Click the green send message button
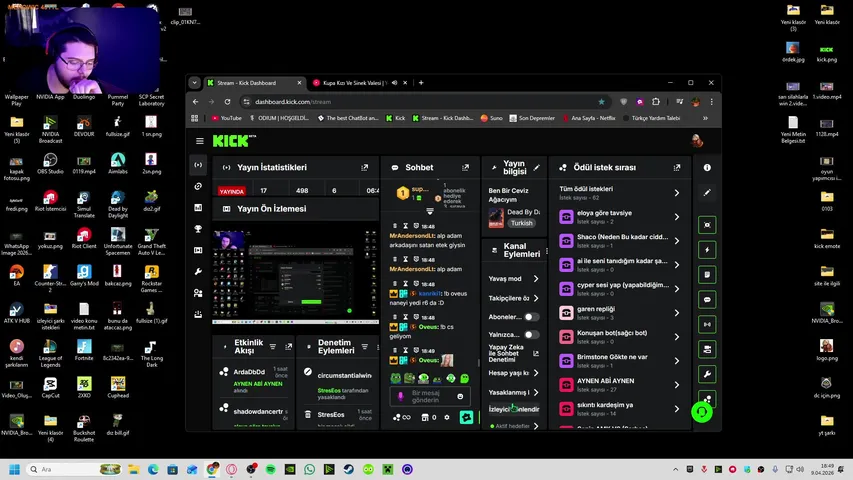Viewport: 853px width, 480px height. pos(466,417)
